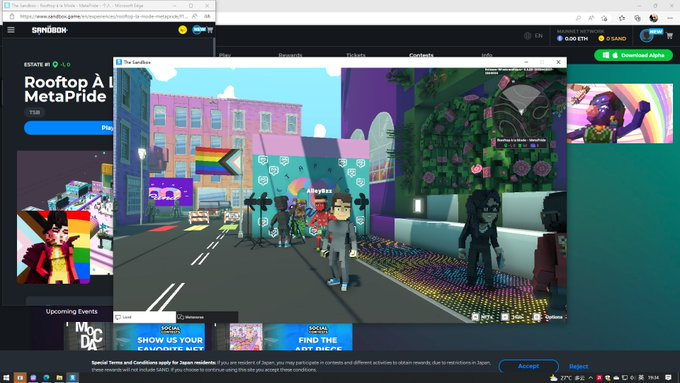The width and height of the screenshot is (680, 383).
Task: Click the lock icon in small browser address bar
Action: point(12,16)
